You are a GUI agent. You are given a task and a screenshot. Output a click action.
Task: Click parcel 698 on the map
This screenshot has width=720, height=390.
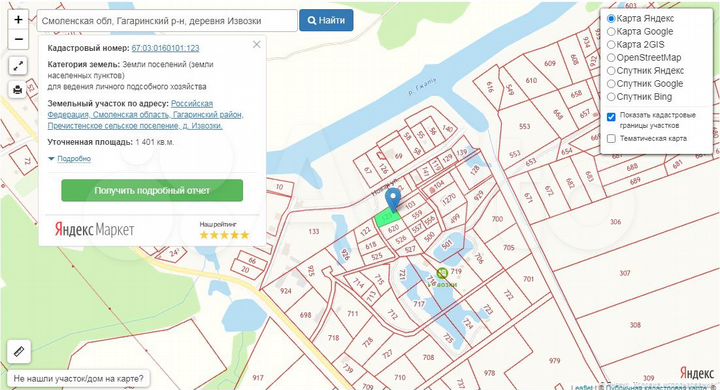tap(305, 315)
